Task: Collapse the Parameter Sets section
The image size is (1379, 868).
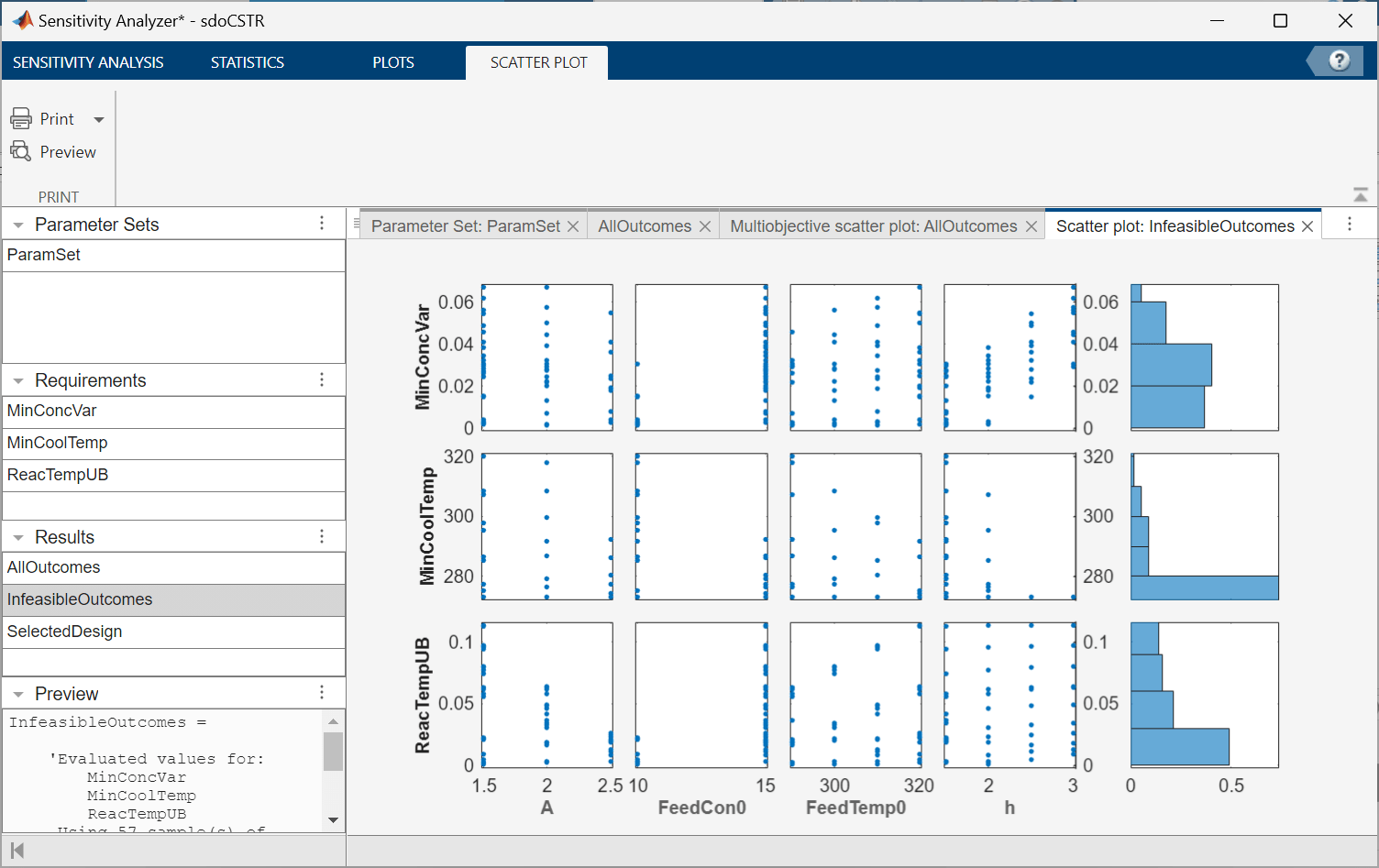Action: pyautogui.click(x=18, y=225)
